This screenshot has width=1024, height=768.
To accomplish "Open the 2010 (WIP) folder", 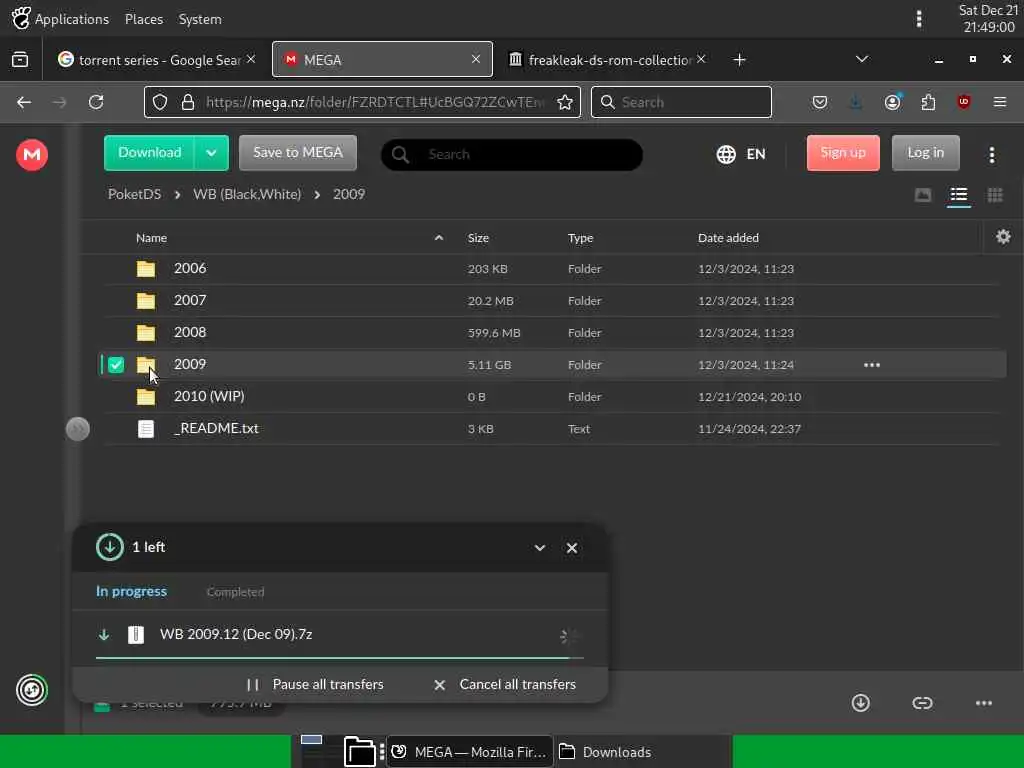I will point(551,396).
